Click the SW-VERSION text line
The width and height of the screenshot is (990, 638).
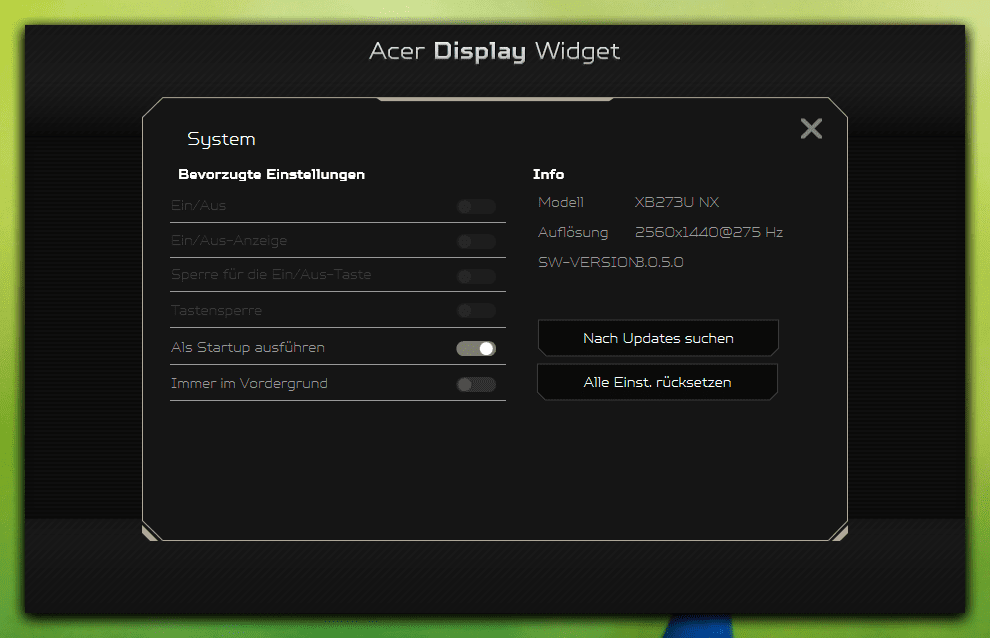pyautogui.click(x=611, y=262)
